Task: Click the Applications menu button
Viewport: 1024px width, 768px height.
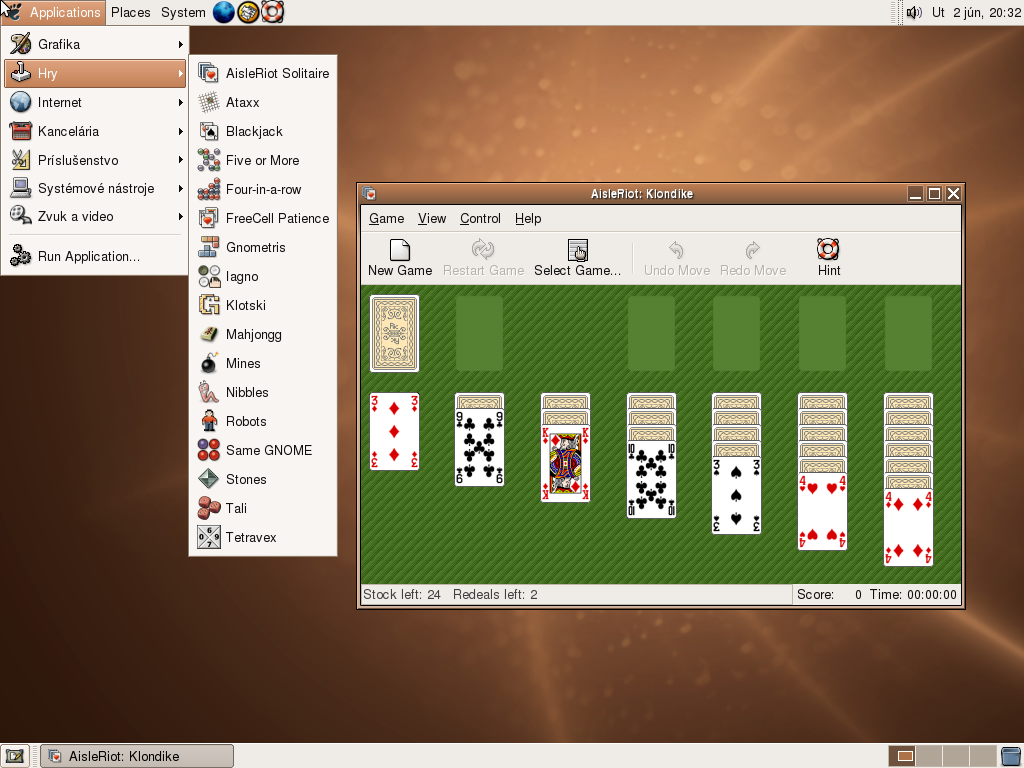Action: (54, 12)
